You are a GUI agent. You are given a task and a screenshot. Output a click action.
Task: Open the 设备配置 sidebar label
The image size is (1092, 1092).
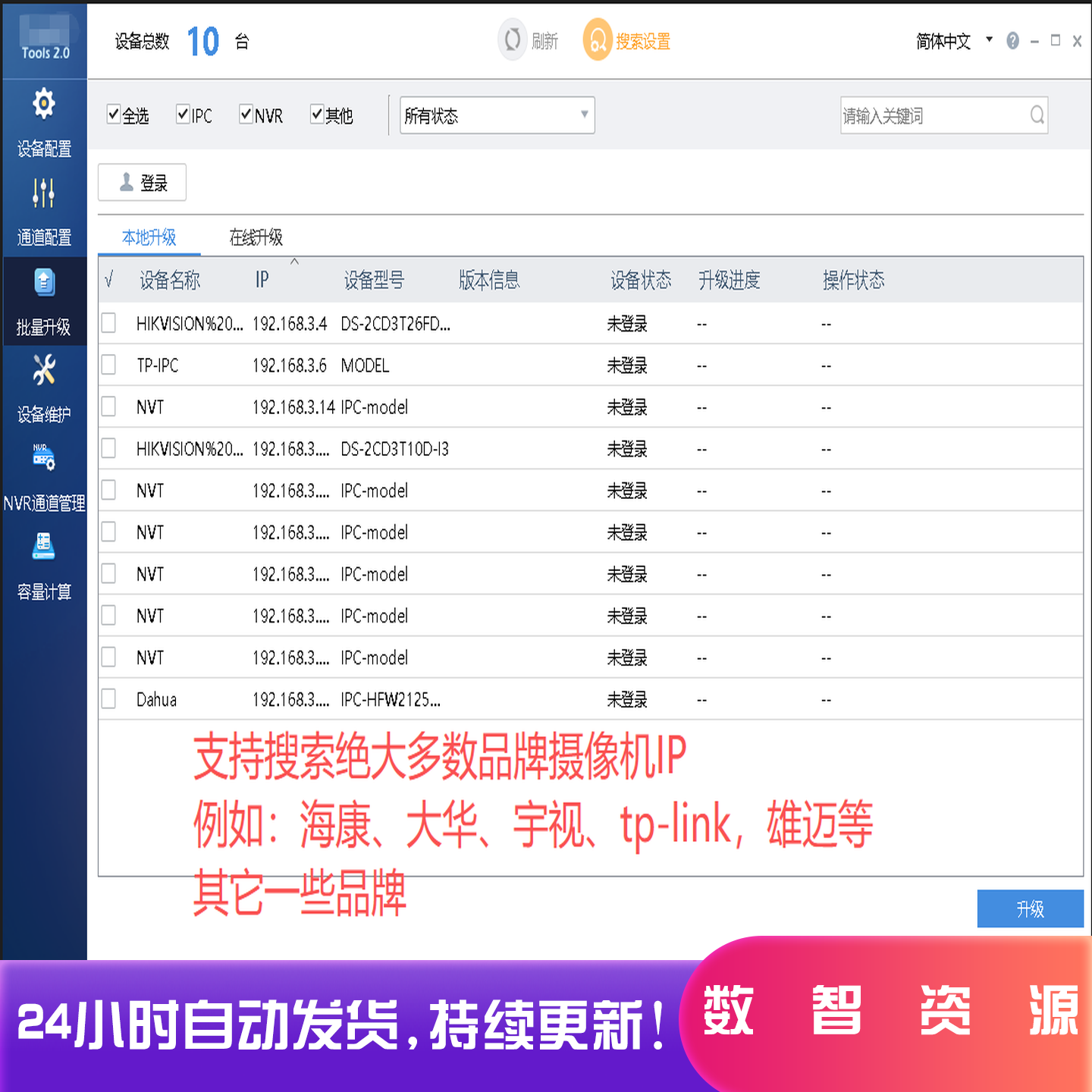click(44, 149)
